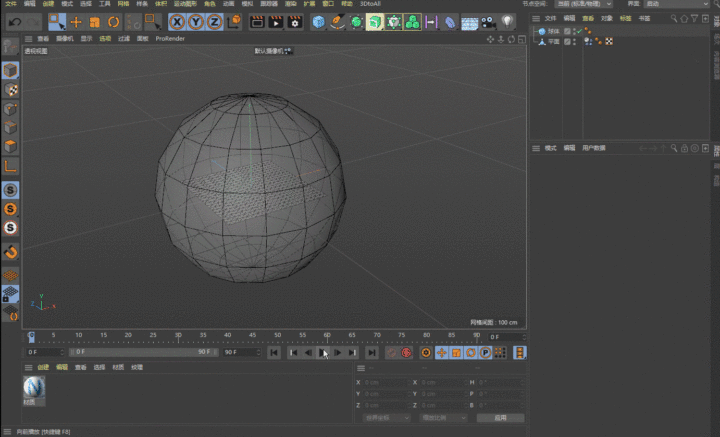Screen dimensions: 720x437
Task: Select the material thumbnail in material manager
Action: [34, 387]
